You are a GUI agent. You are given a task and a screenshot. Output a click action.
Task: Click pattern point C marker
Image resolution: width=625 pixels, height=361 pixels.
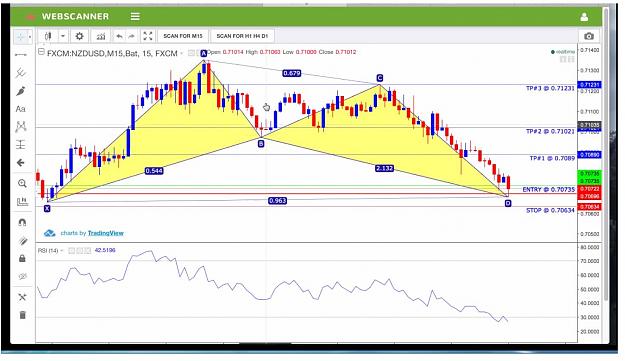pos(379,78)
